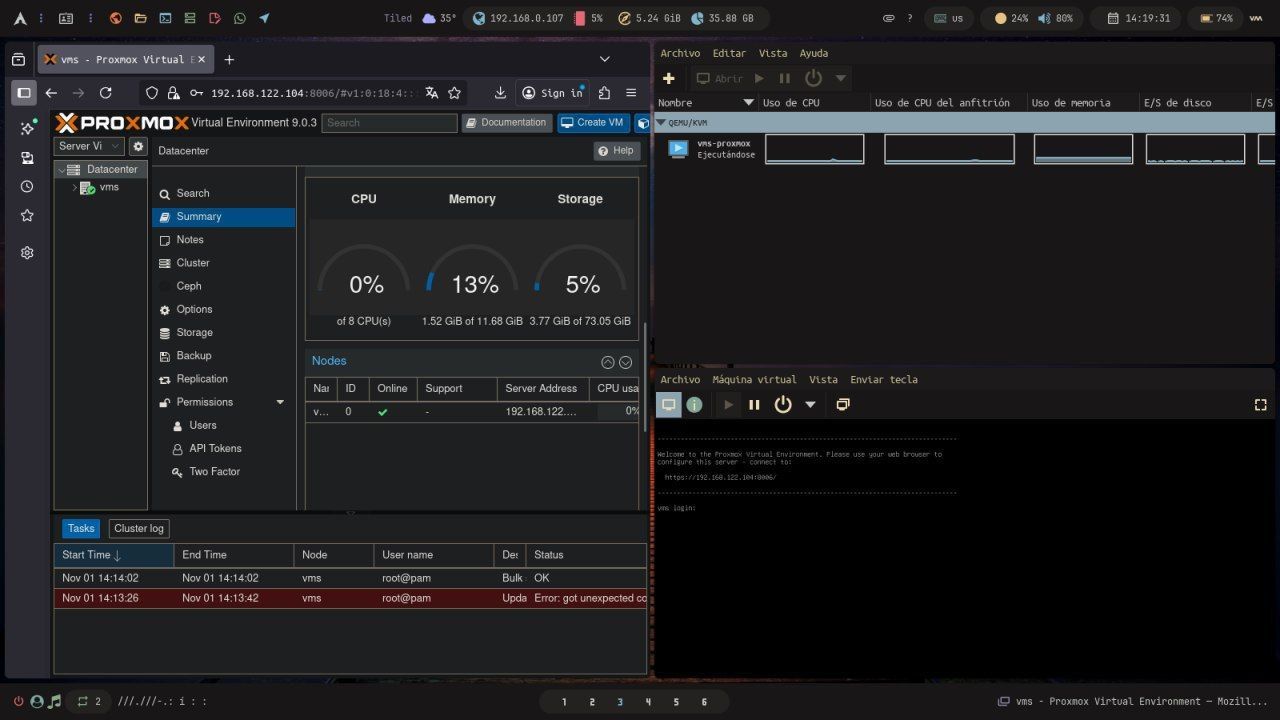Open a new browser tab
This screenshot has height=720, width=1280.
coord(229,60)
